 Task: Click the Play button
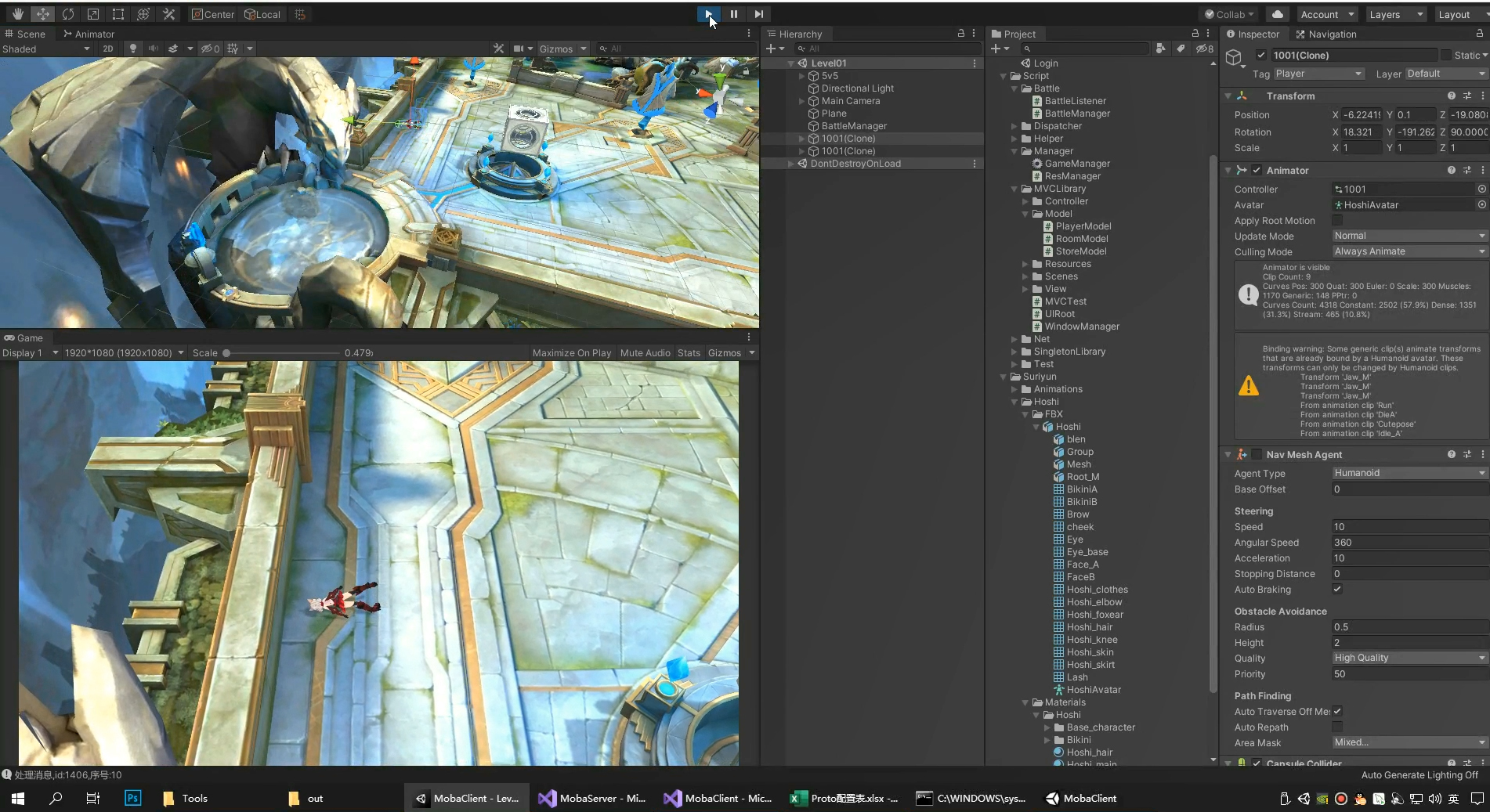point(708,14)
